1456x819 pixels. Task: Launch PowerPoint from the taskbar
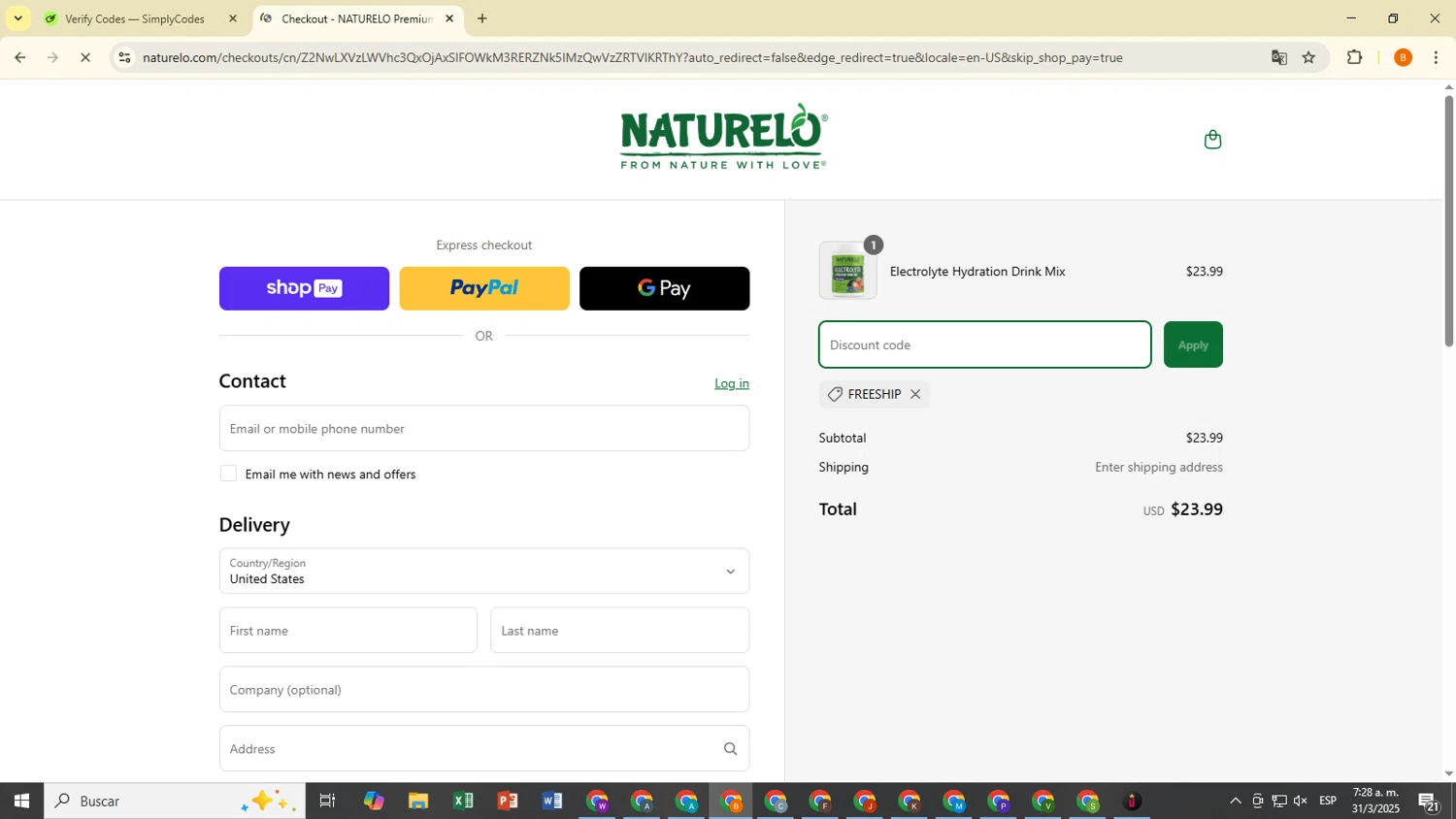(x=508, y=801)
